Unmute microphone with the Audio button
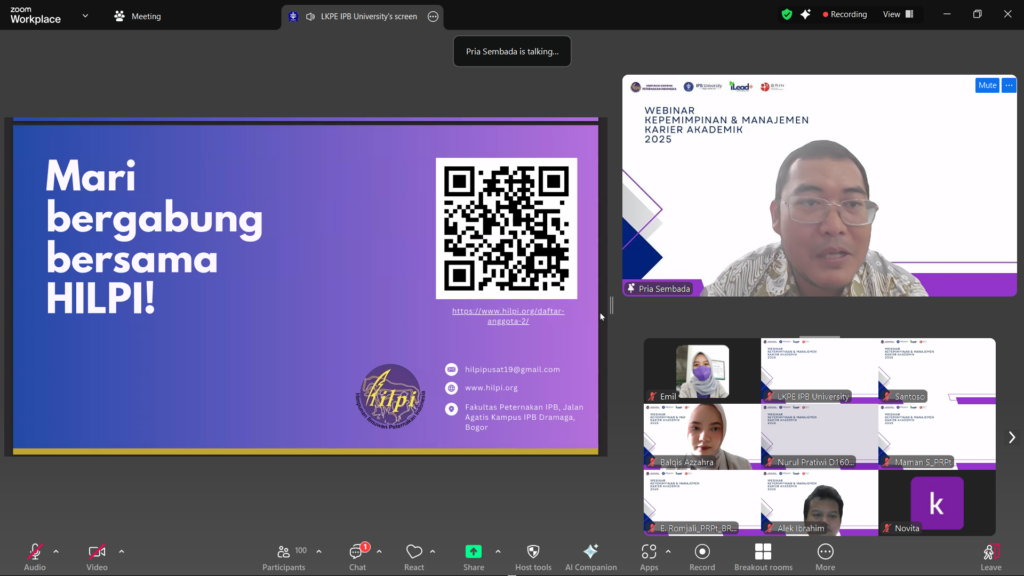Screen dimensions: 1024x576 click(35, 556)
